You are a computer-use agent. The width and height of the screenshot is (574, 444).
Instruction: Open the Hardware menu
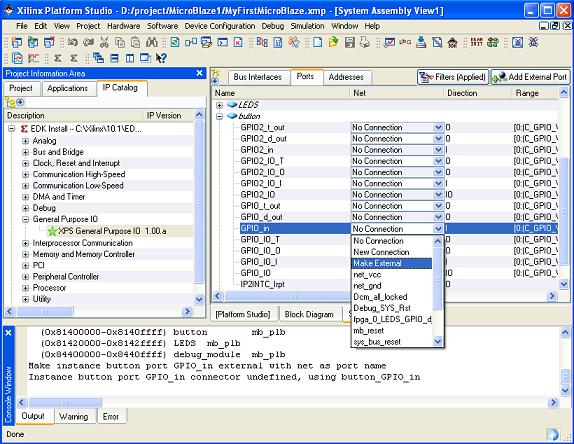tap(123, 26)
